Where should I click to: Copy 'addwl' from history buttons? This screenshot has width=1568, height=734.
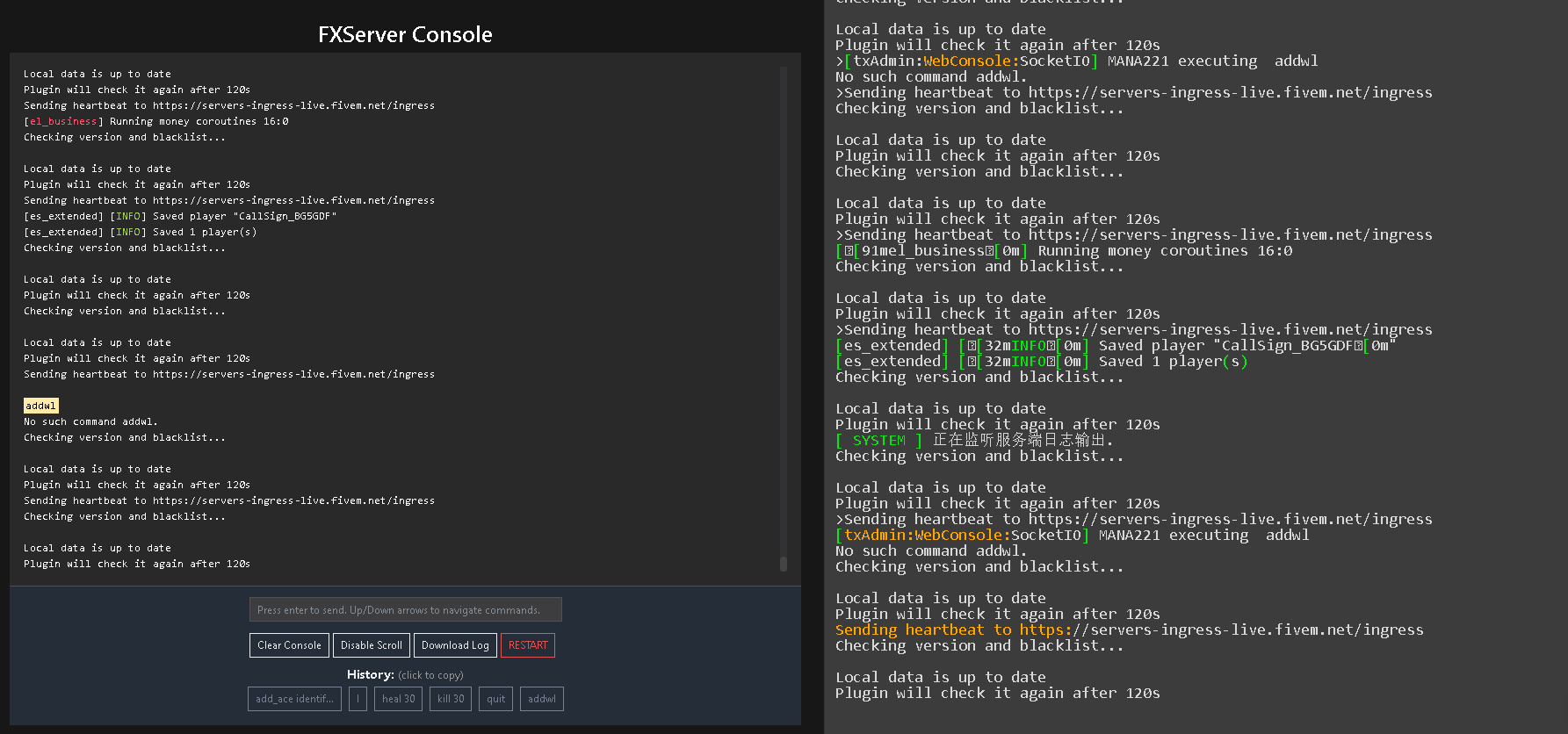[x=542, y=699]
